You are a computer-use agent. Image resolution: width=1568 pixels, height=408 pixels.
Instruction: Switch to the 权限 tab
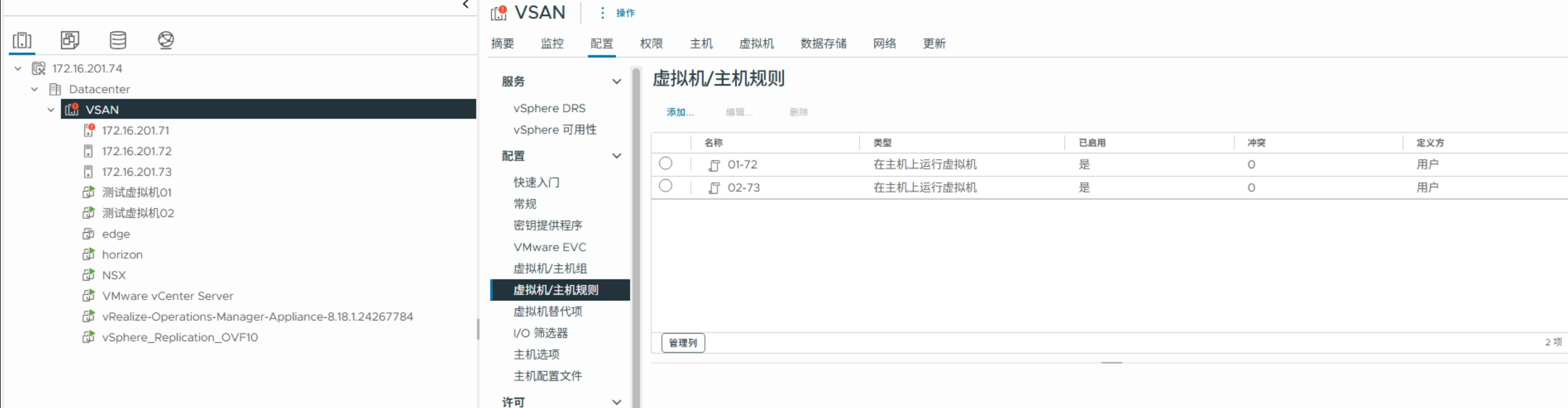[x=651, y=43]
